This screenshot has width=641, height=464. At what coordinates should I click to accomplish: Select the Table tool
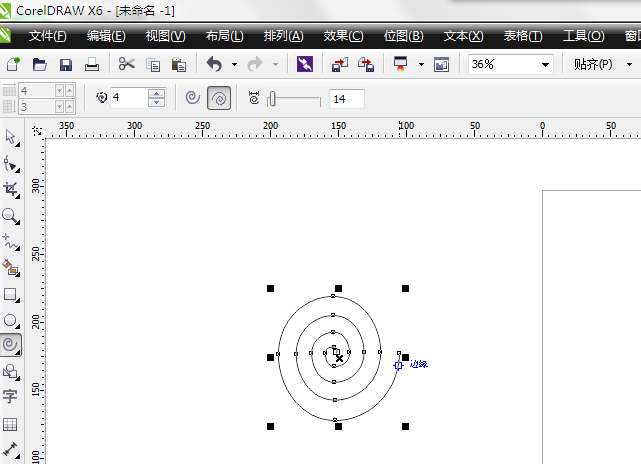10,424
